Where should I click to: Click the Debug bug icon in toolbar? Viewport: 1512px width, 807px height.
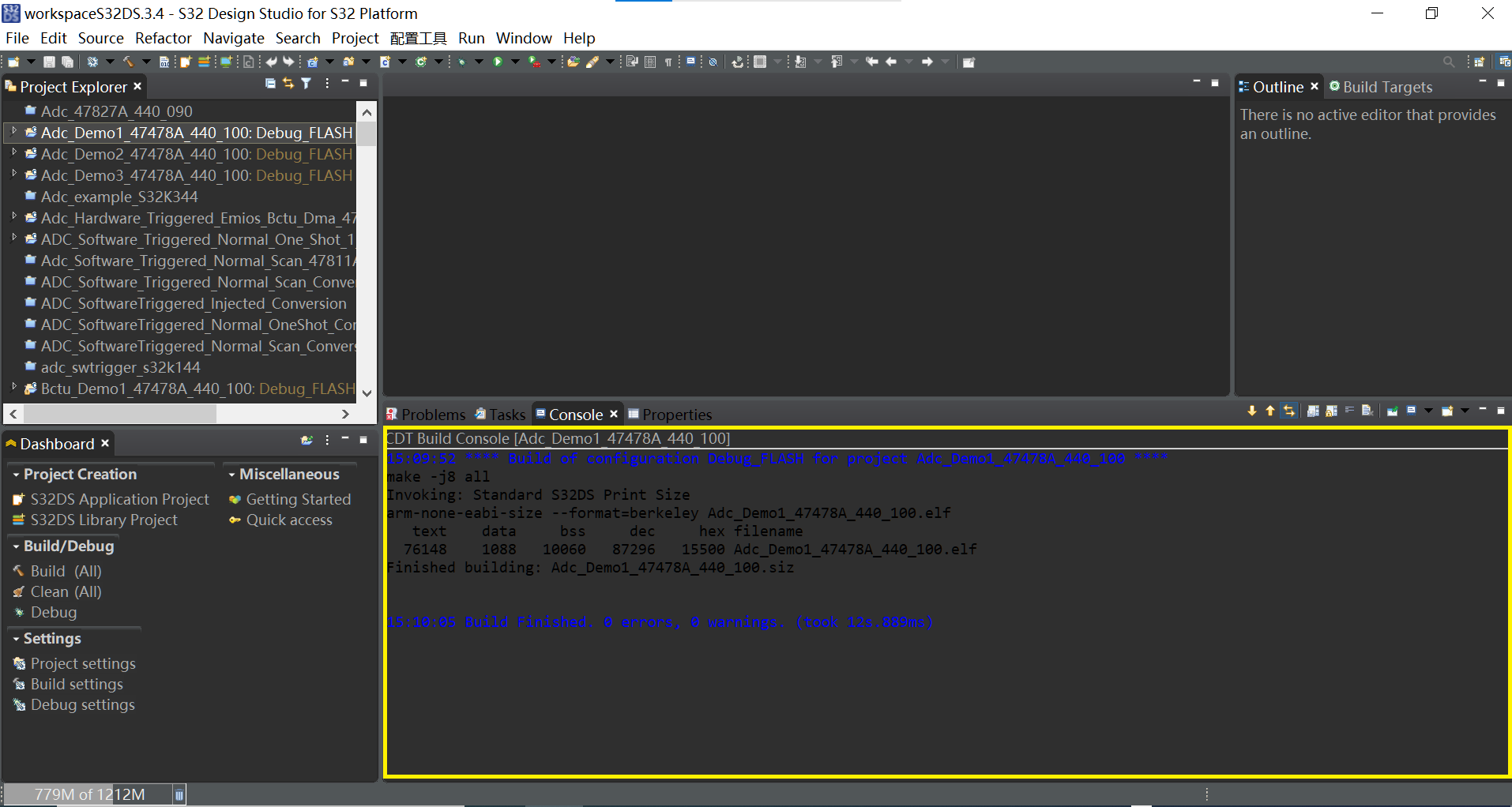click(x=462, y=62)
